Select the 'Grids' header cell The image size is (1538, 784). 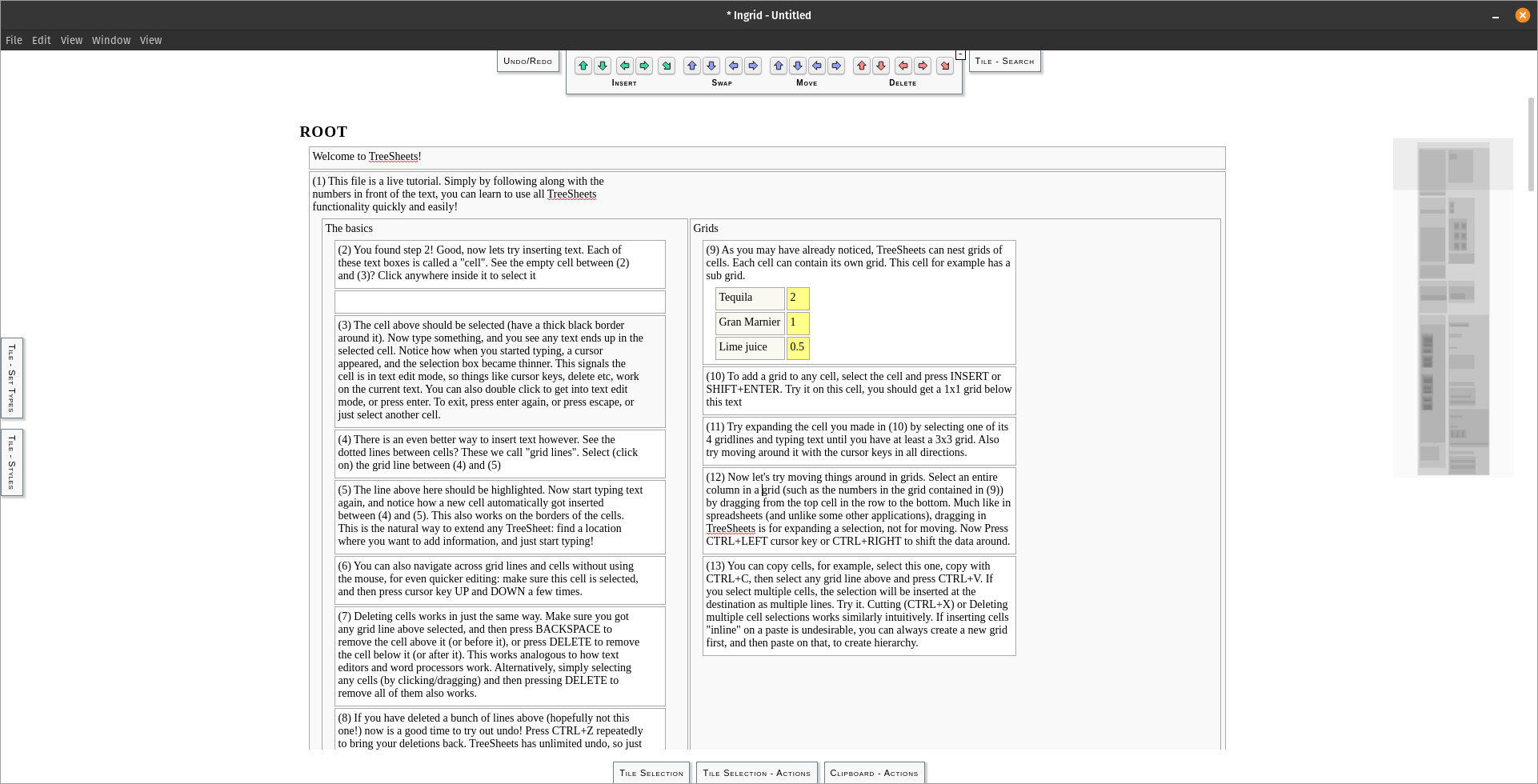click(x=706, y=229)
